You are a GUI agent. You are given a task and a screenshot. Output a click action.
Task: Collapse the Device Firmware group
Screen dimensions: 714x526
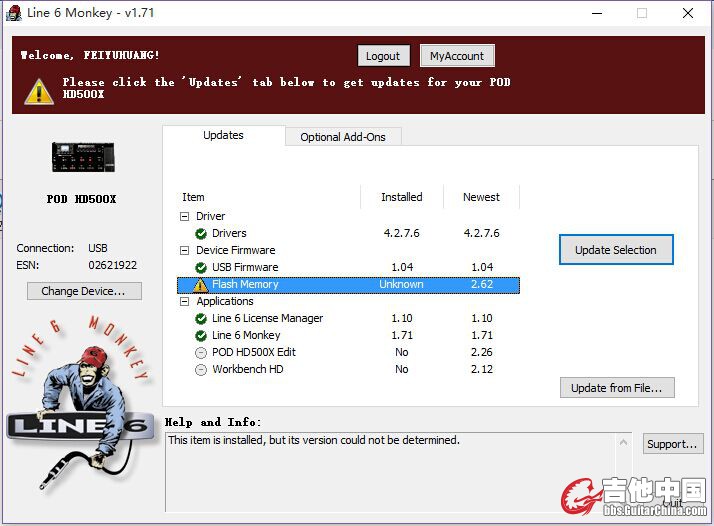pyautogui.click(x=184, y=250)
